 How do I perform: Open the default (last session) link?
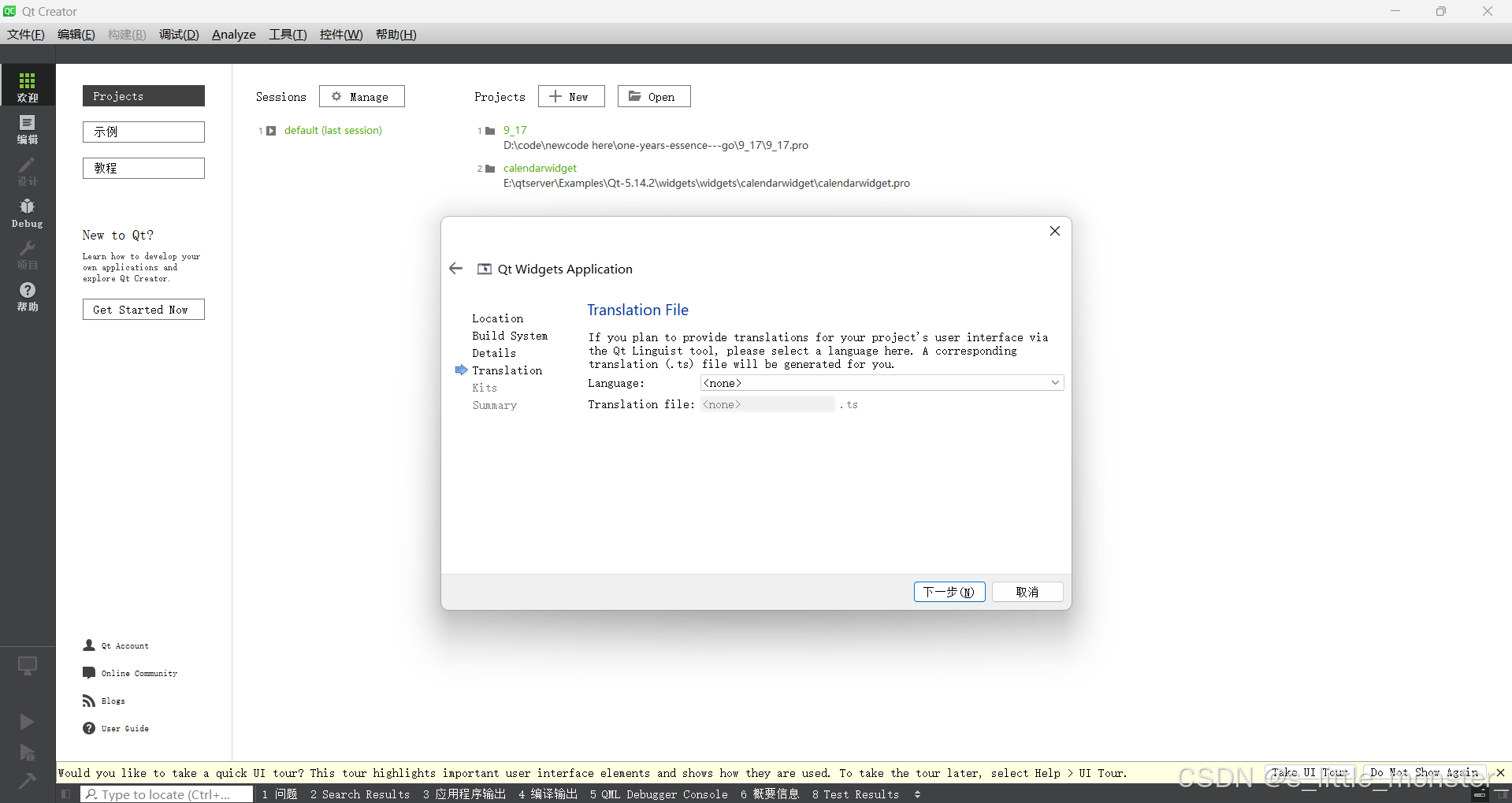click(333, 131)
